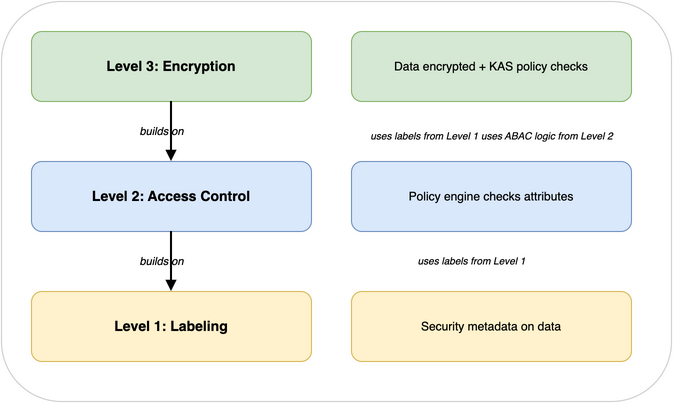Click the Policy engine checks attributes box
This screenshot has width=674, height=404.
[x=491, y=197]
